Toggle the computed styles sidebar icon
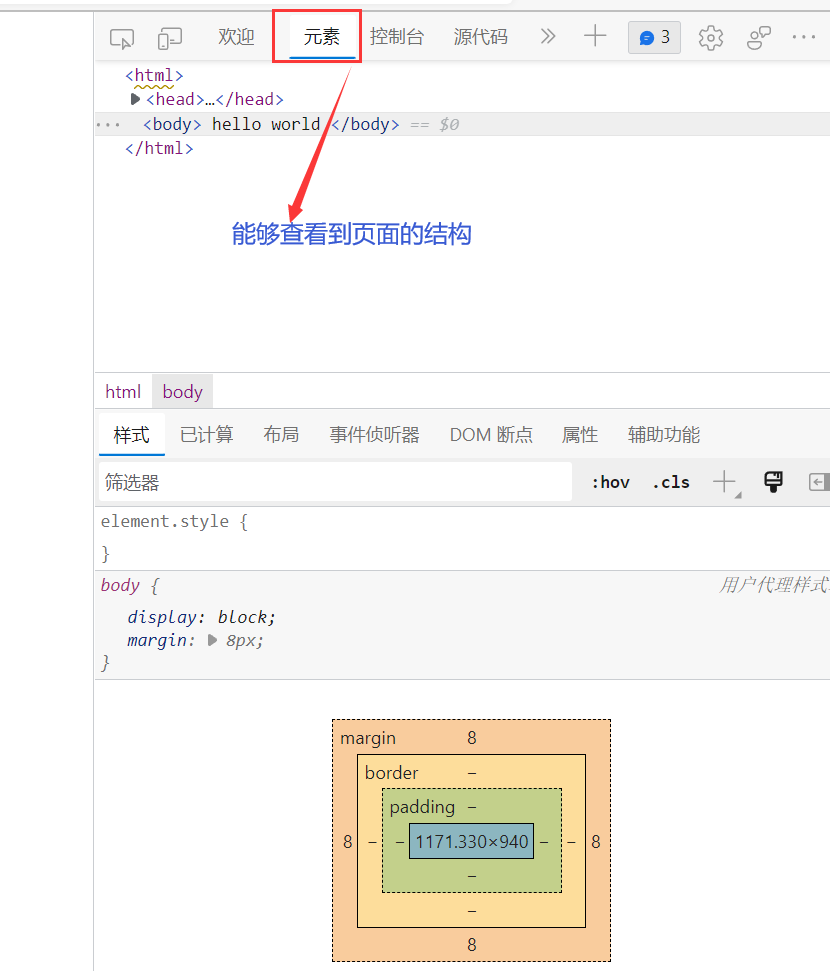Image resolution: width=830 pixels, height=971 pixels. click(818, 482)
